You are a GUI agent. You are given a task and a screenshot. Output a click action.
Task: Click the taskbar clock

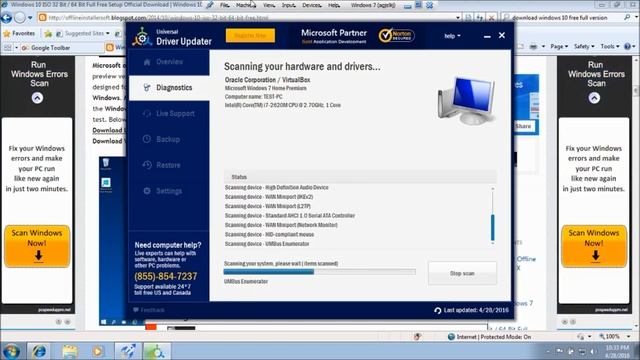click(617, 351)
